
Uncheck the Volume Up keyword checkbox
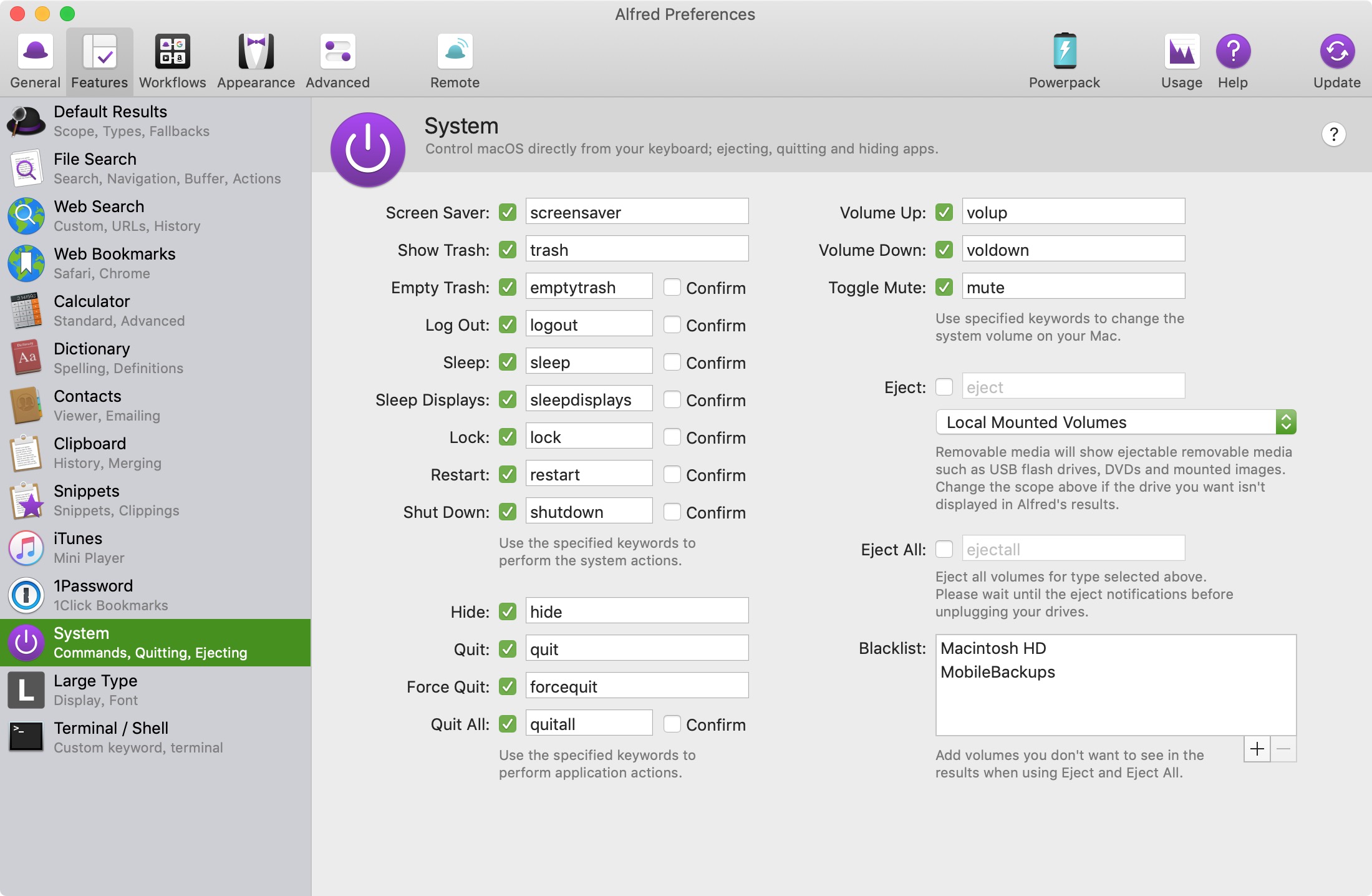tap(944, 212)
